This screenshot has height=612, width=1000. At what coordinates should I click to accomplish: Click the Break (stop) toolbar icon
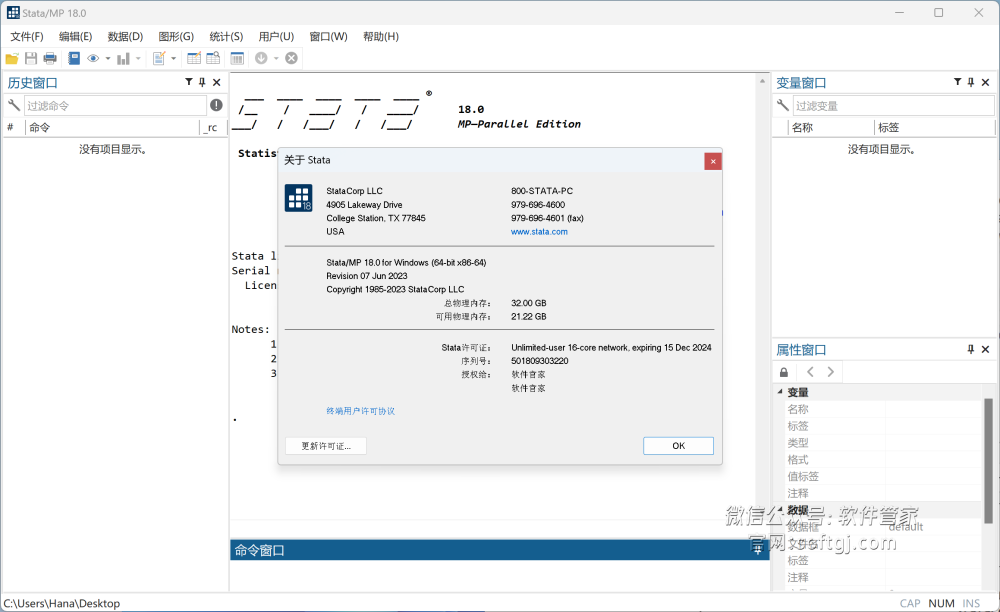click(x=291, y=59)
